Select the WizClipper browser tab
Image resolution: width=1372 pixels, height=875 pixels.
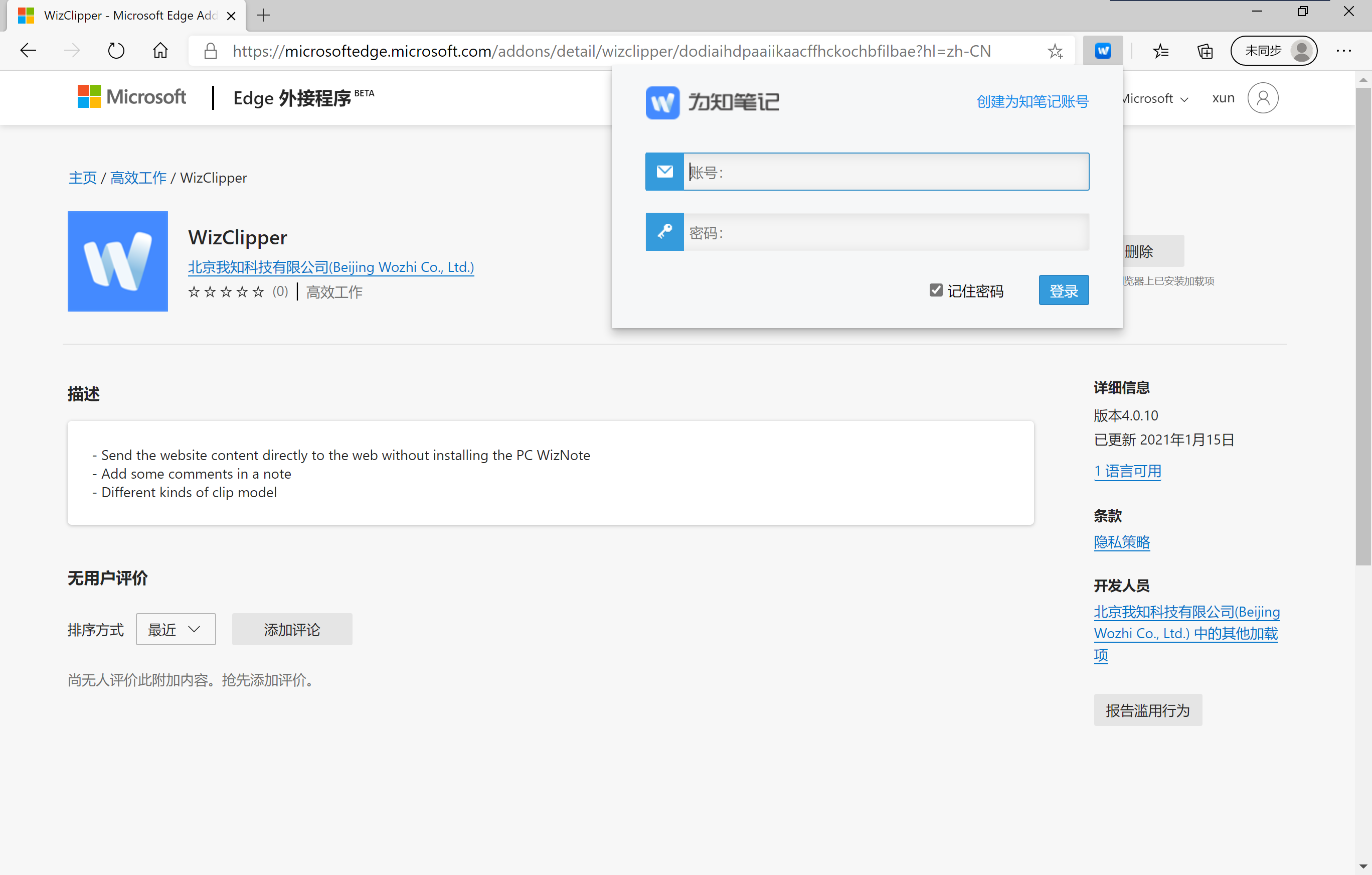point(125,16)
